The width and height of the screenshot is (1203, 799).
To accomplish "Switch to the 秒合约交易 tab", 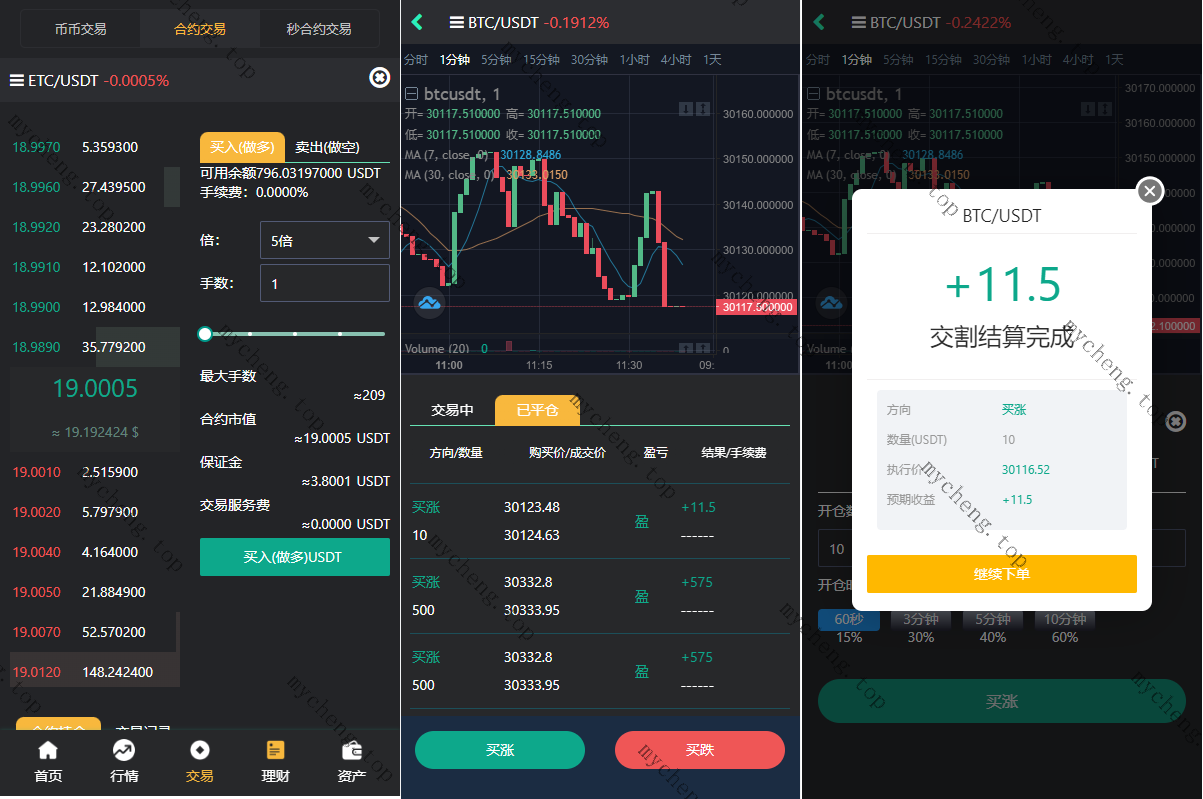I will pos(319,29).
